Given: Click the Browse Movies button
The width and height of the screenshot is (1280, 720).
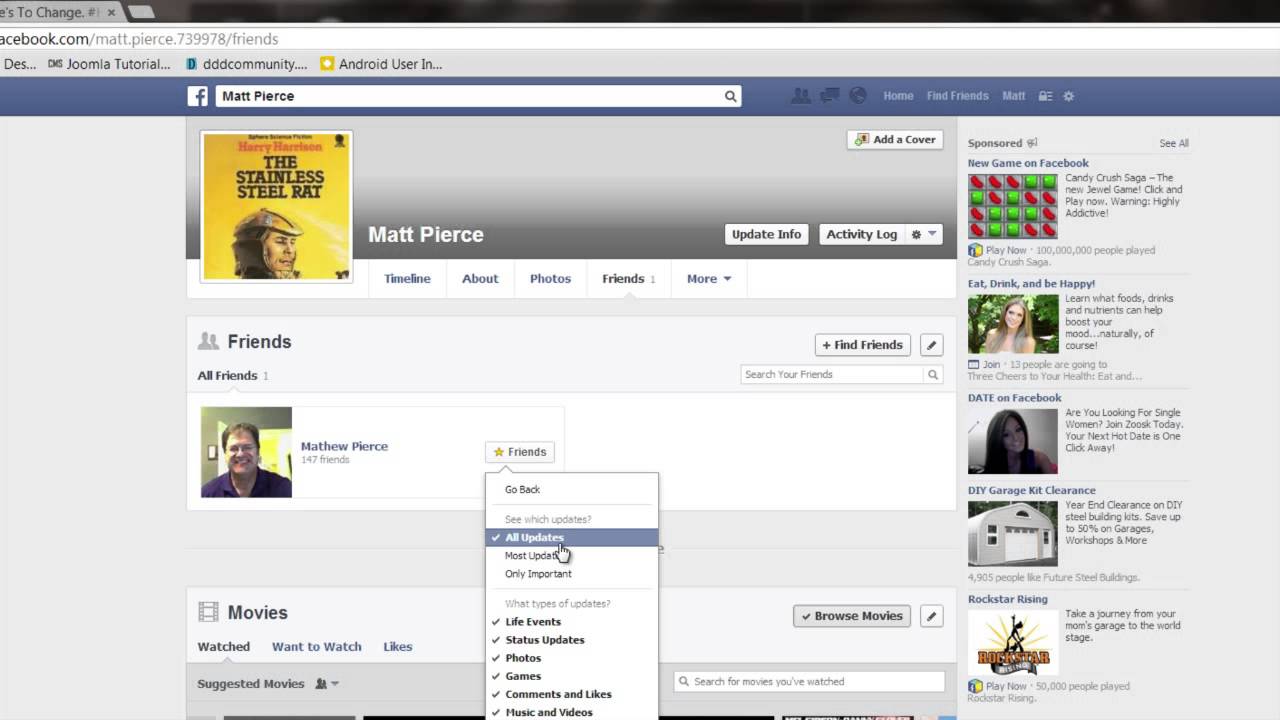Looking at the screenshot, I should click(x=852, y=616).
